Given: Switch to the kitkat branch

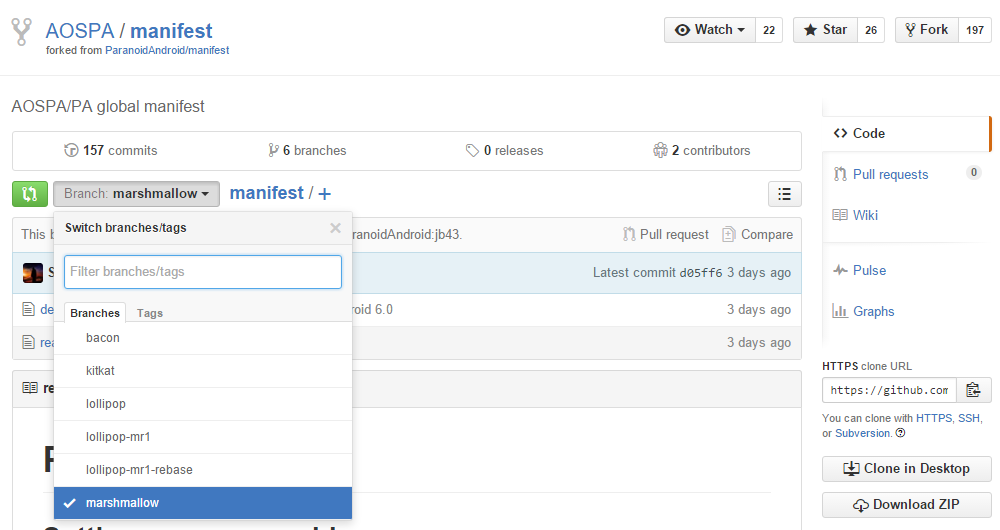Looking at the screenshot, I should click(100, 371).
